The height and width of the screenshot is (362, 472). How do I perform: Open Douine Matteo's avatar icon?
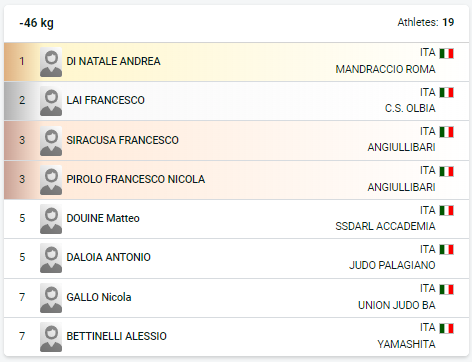(51, 219)
